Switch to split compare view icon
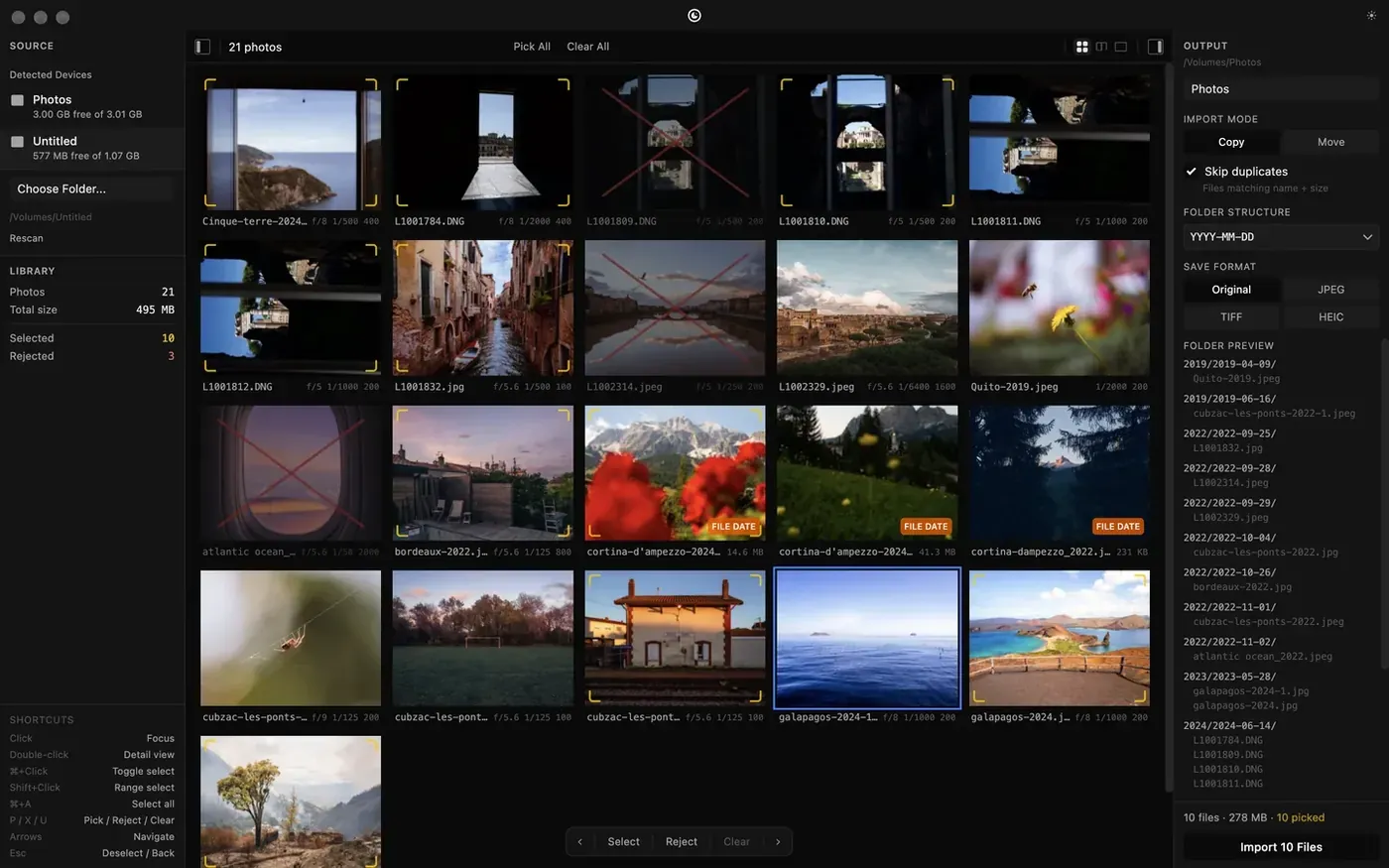This screenshot has height=868, width=1389. [x=1101, y=47]
